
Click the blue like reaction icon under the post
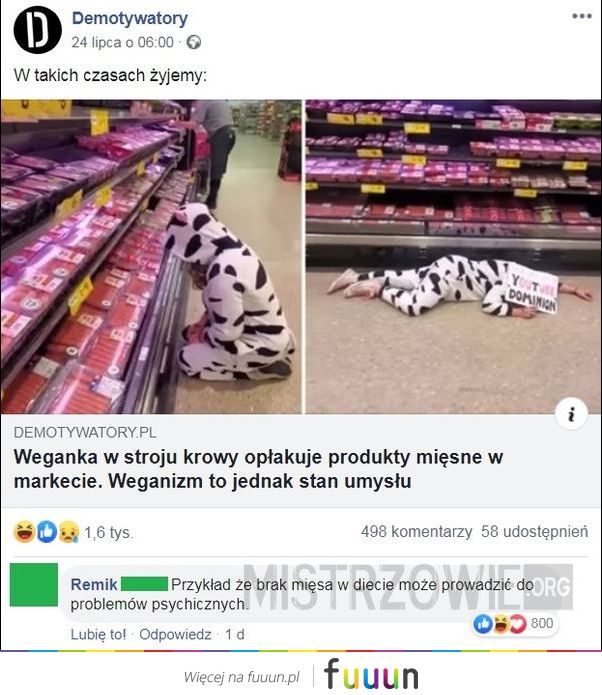(x=47, y=531)
